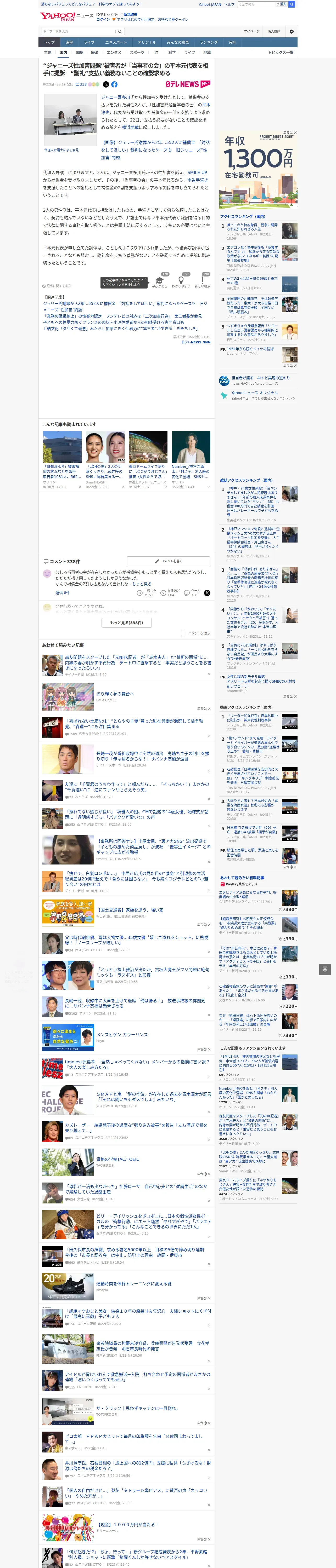Click the ログイン link
The height and width of the screenshot is (1568, 336).
pyautogui.click(x=104, y=20)
